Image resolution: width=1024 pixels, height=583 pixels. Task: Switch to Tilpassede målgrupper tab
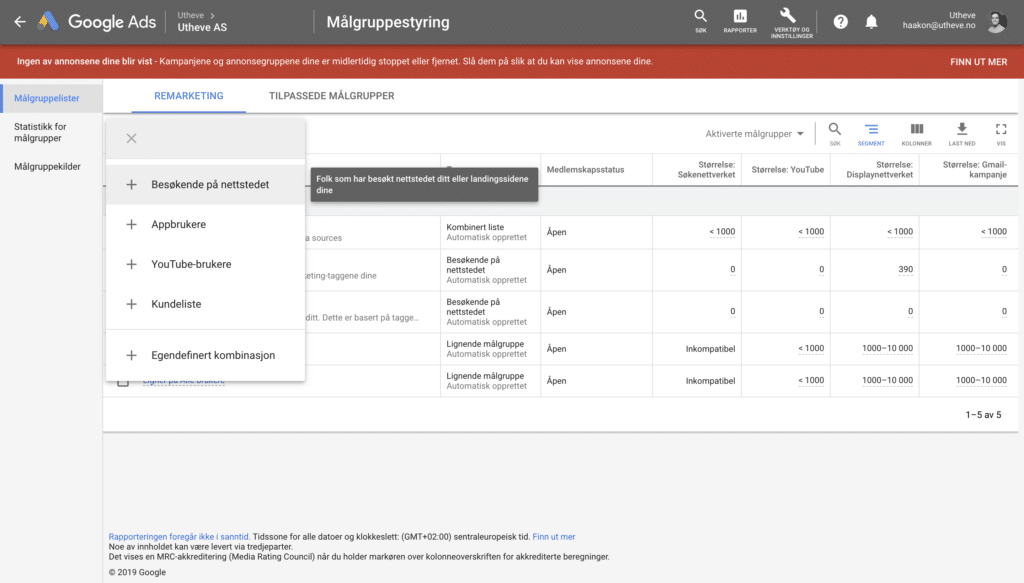[x=332, y=96]
